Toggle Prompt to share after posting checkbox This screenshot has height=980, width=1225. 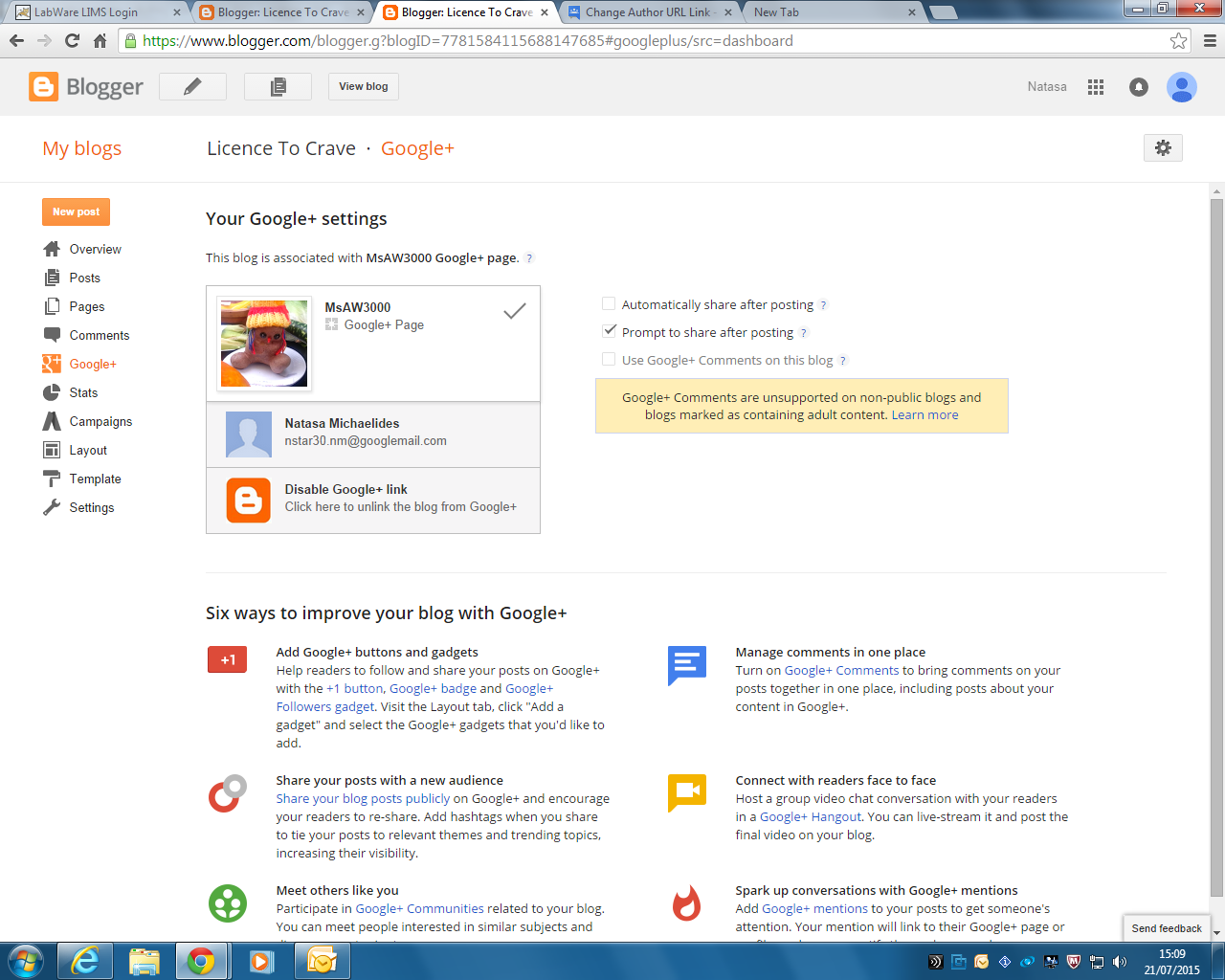608,331
